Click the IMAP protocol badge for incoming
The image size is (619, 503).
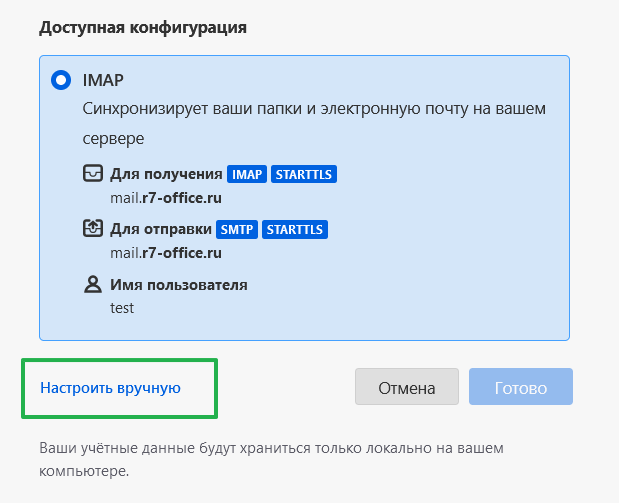tap(247, 174)
